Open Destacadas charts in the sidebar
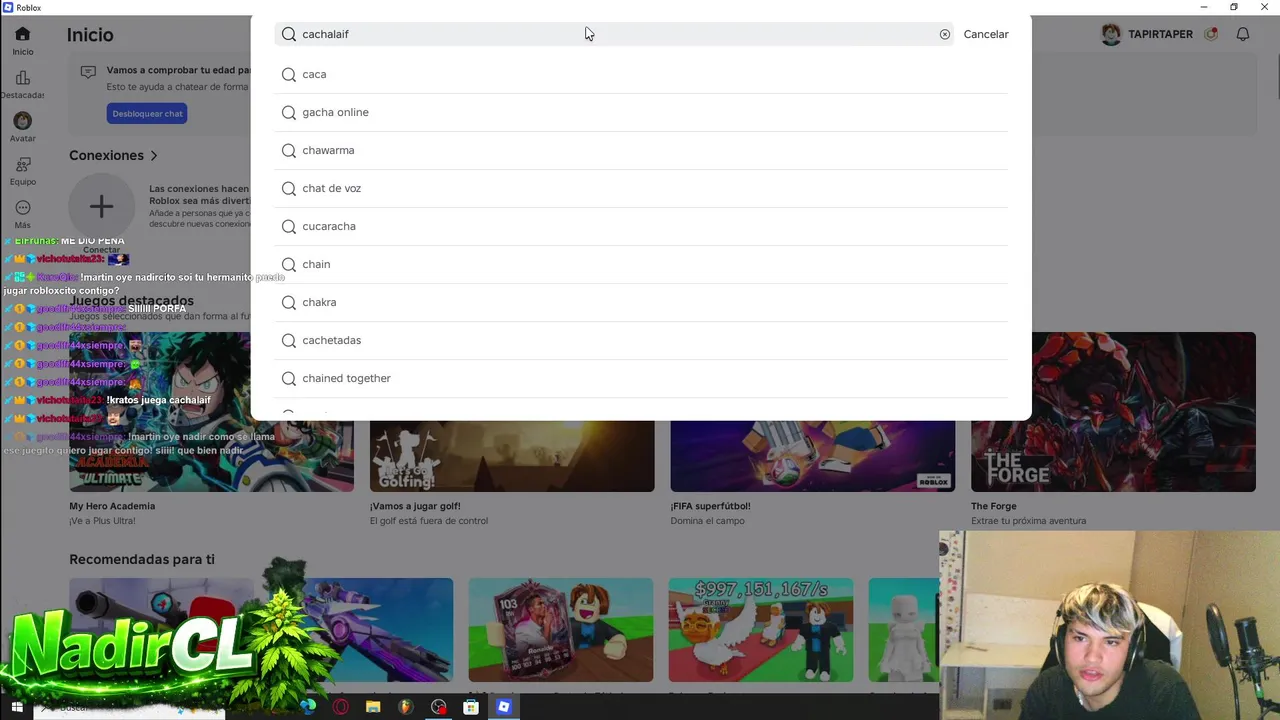Image resolution: width=1280 pixels, height=720 pixels. pos(22,85)
